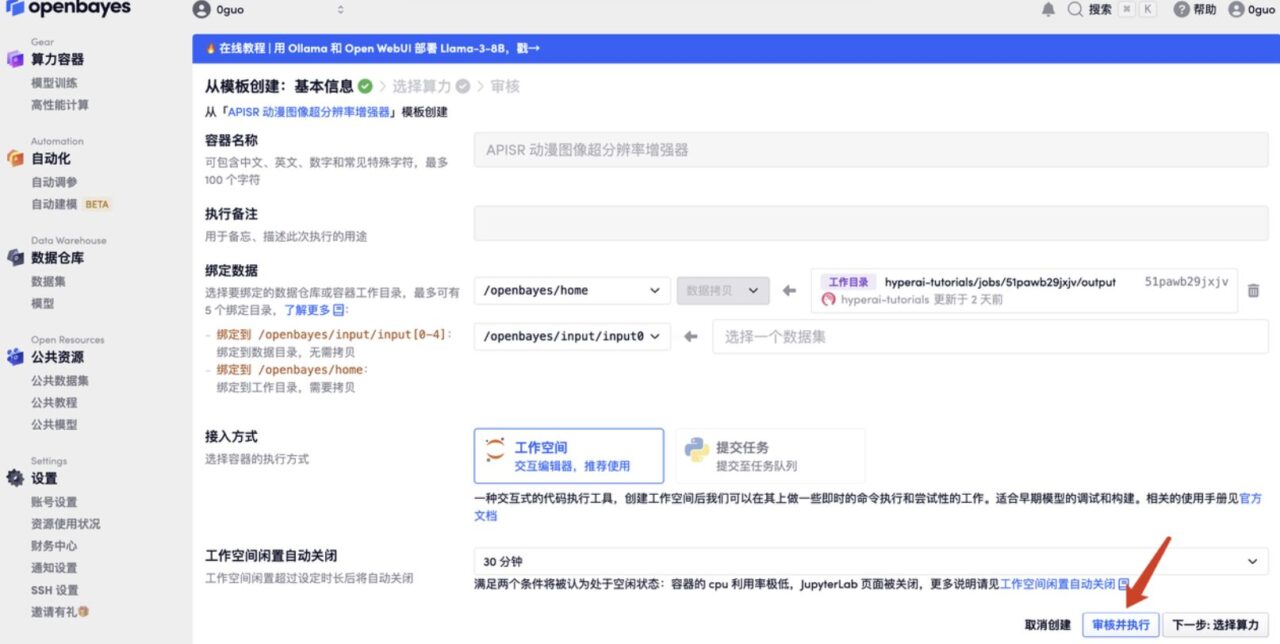Click the settings gear icon in sidebar

coord(15,478)
